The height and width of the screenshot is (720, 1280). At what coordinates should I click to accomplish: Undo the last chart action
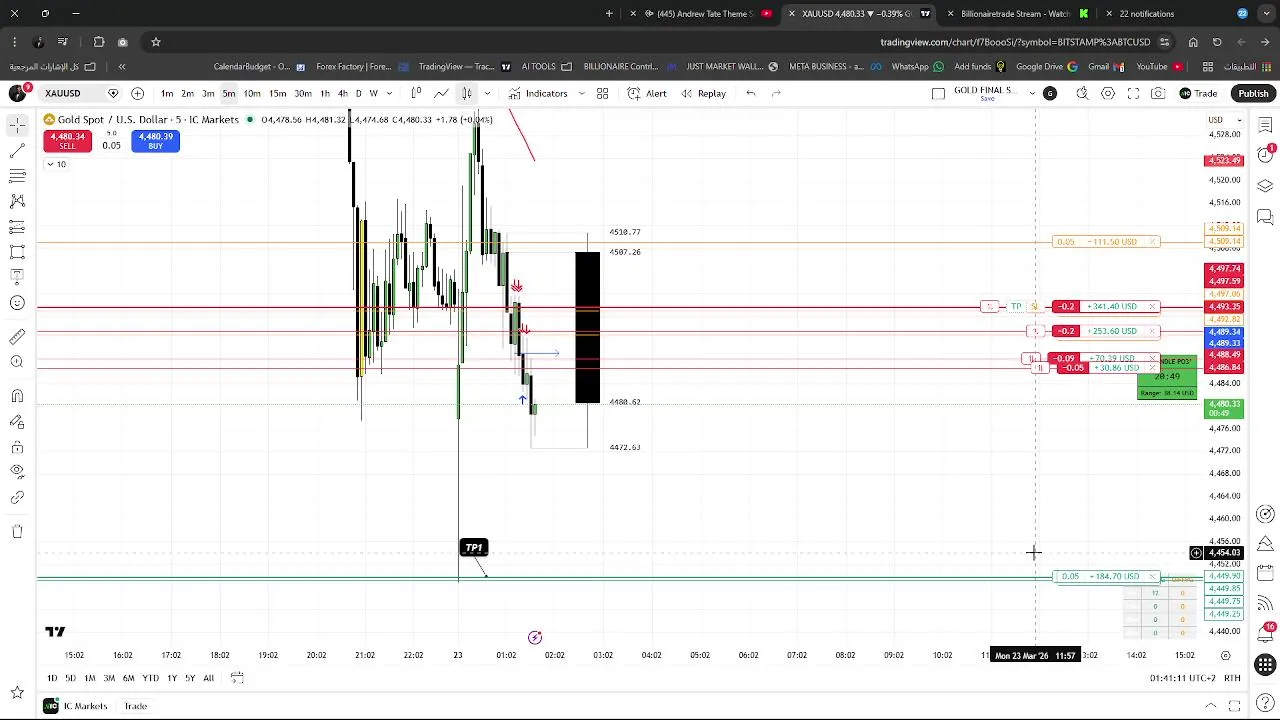pos(751,93)
